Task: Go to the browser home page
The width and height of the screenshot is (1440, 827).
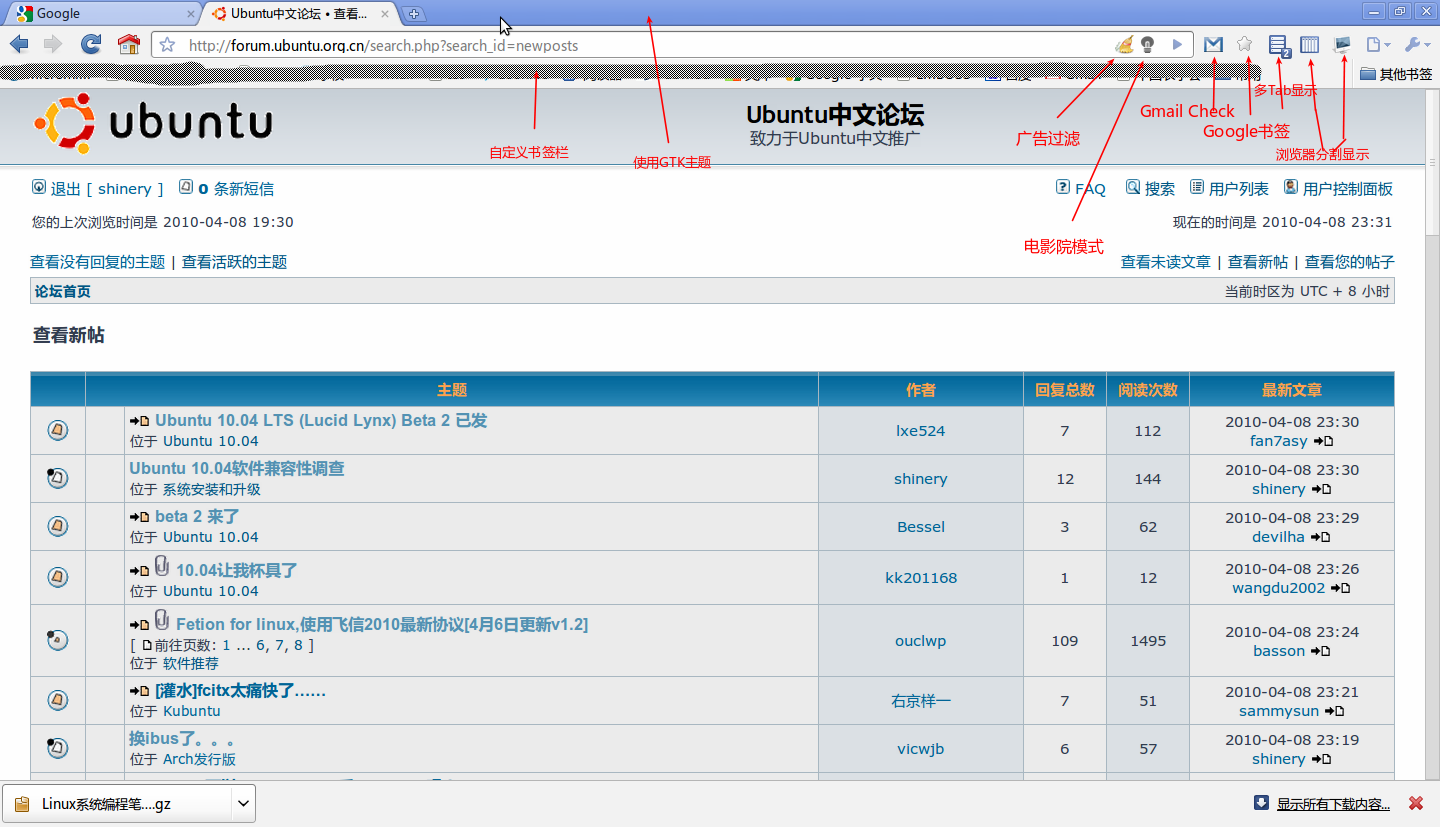Action: [x=128, y=44]
